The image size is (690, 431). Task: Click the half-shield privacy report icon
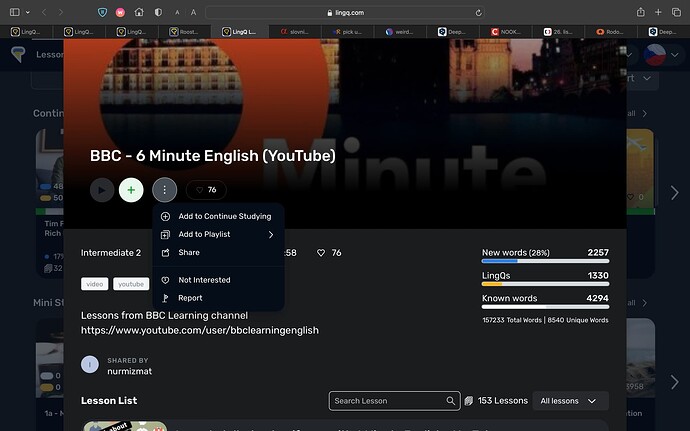[158, 12]
